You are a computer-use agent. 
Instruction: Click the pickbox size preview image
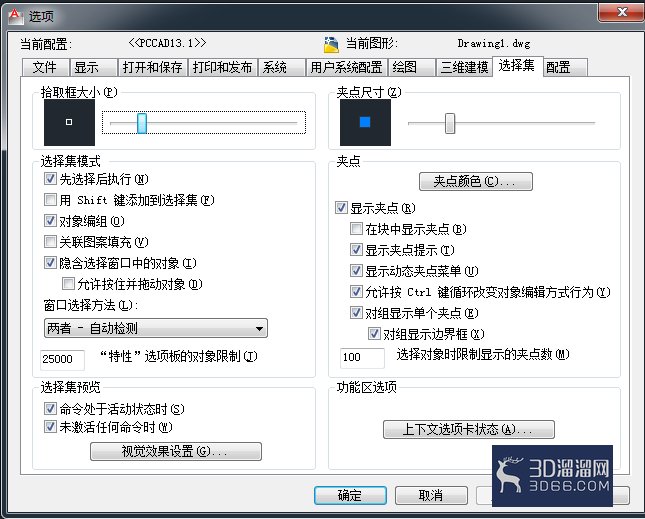coord(69,122)
